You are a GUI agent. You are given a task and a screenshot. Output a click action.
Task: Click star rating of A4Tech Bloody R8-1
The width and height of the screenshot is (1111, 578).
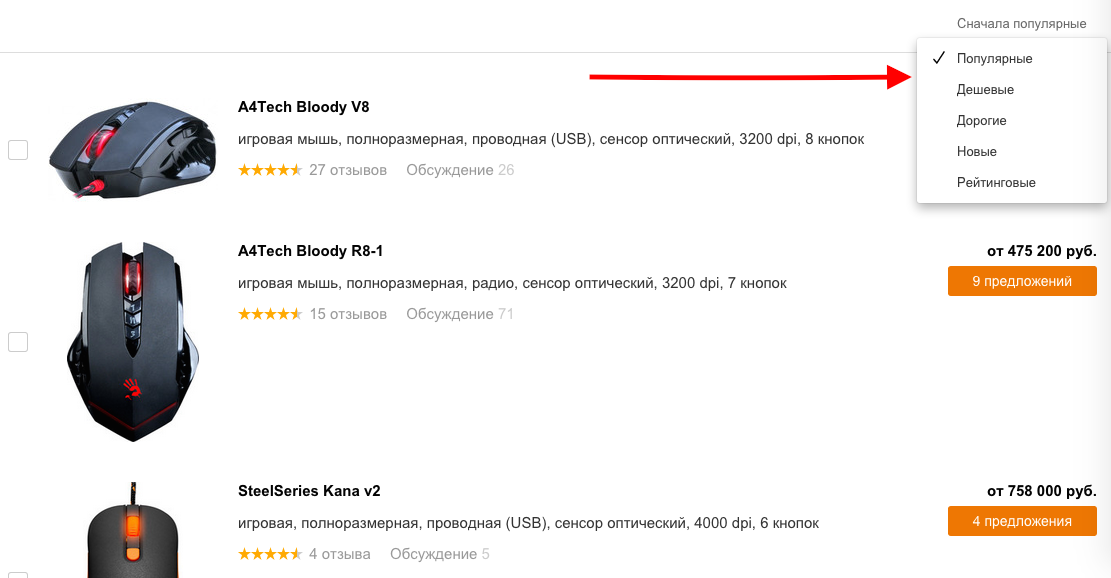(270, 314)
